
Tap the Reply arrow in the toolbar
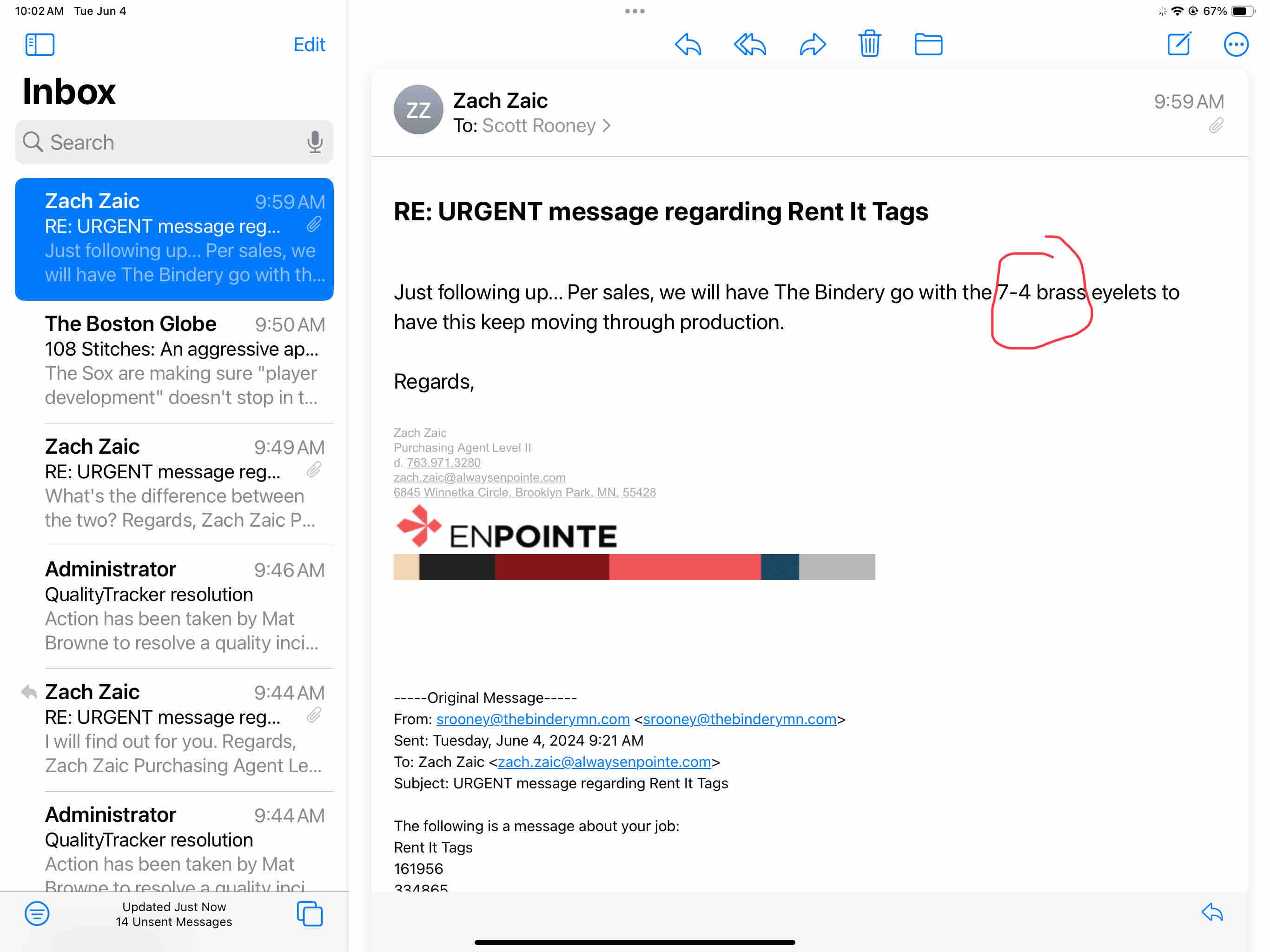pos(687,44)
